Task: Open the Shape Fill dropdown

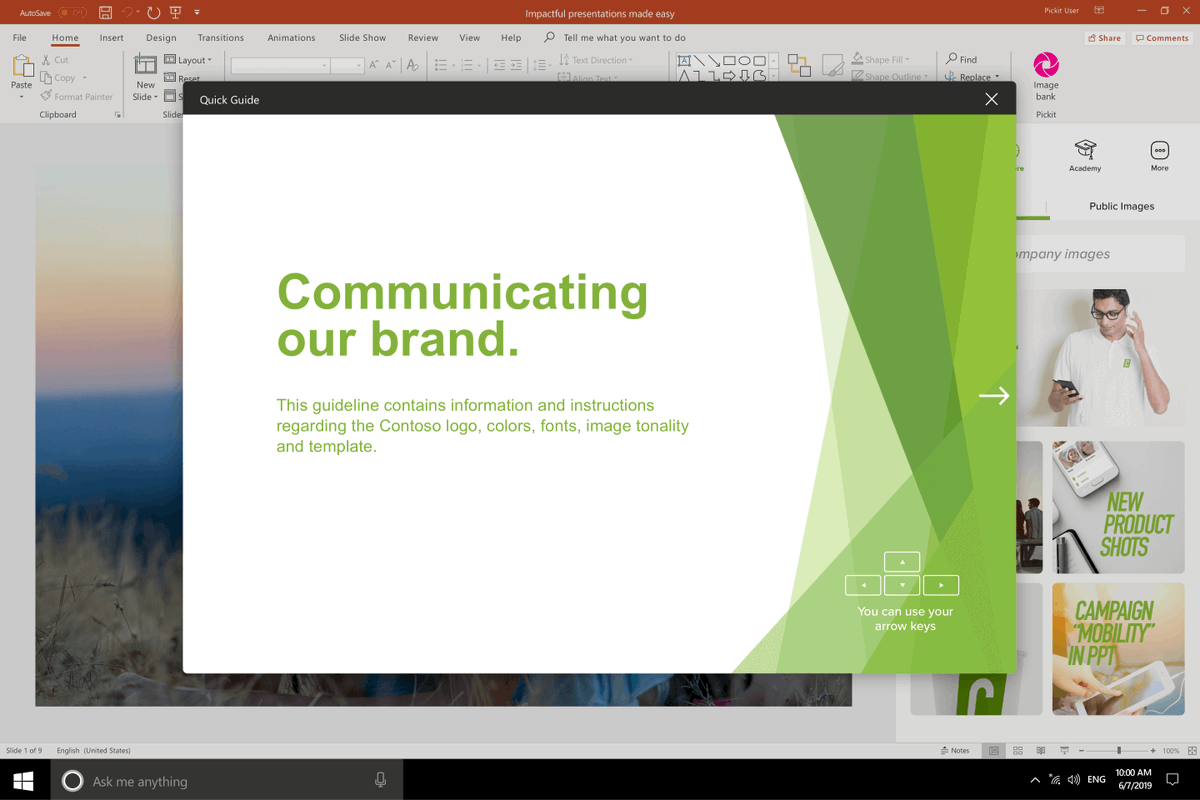Action: coord(880,60)
